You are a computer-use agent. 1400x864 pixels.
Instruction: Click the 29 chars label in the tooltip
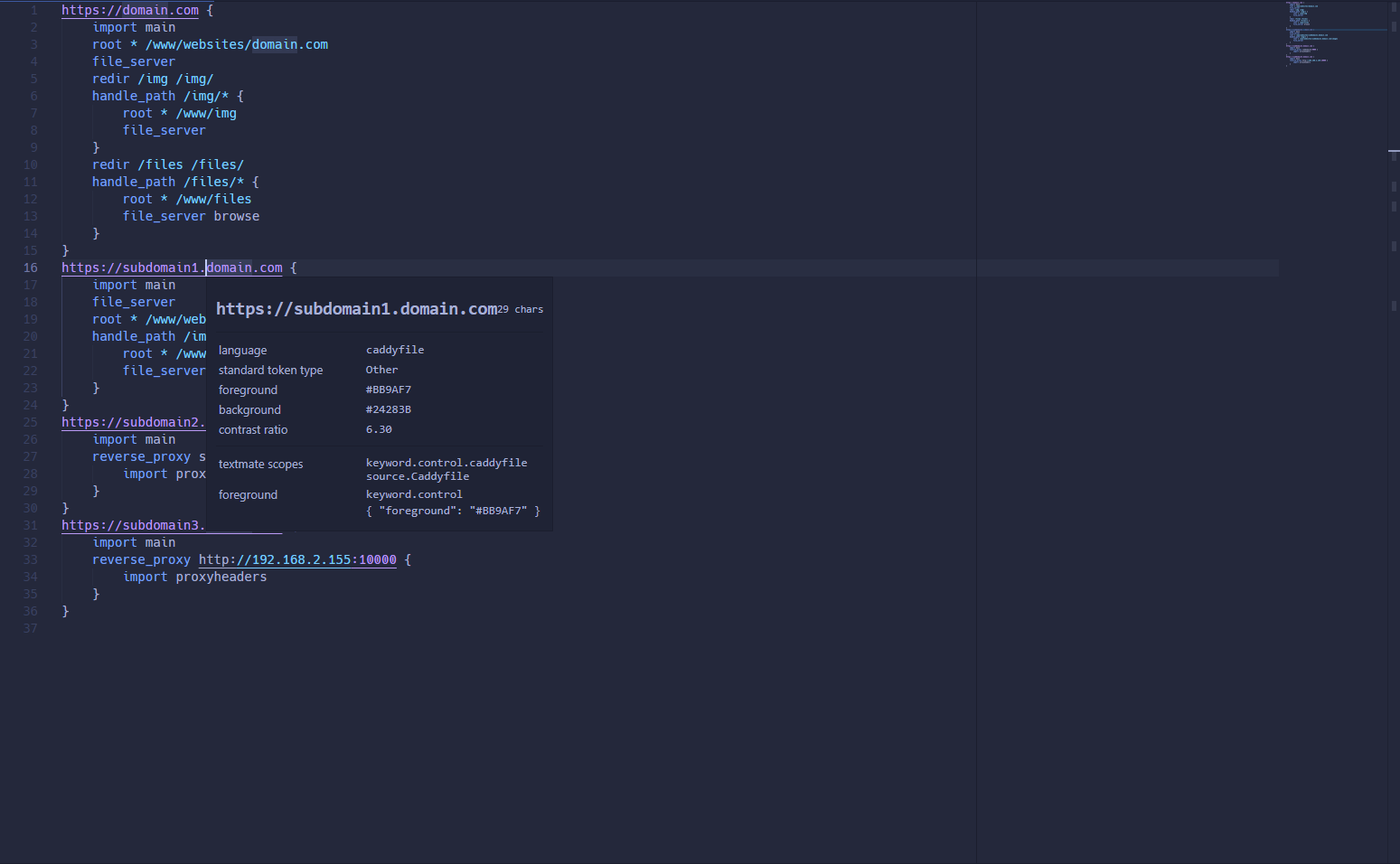518,308
